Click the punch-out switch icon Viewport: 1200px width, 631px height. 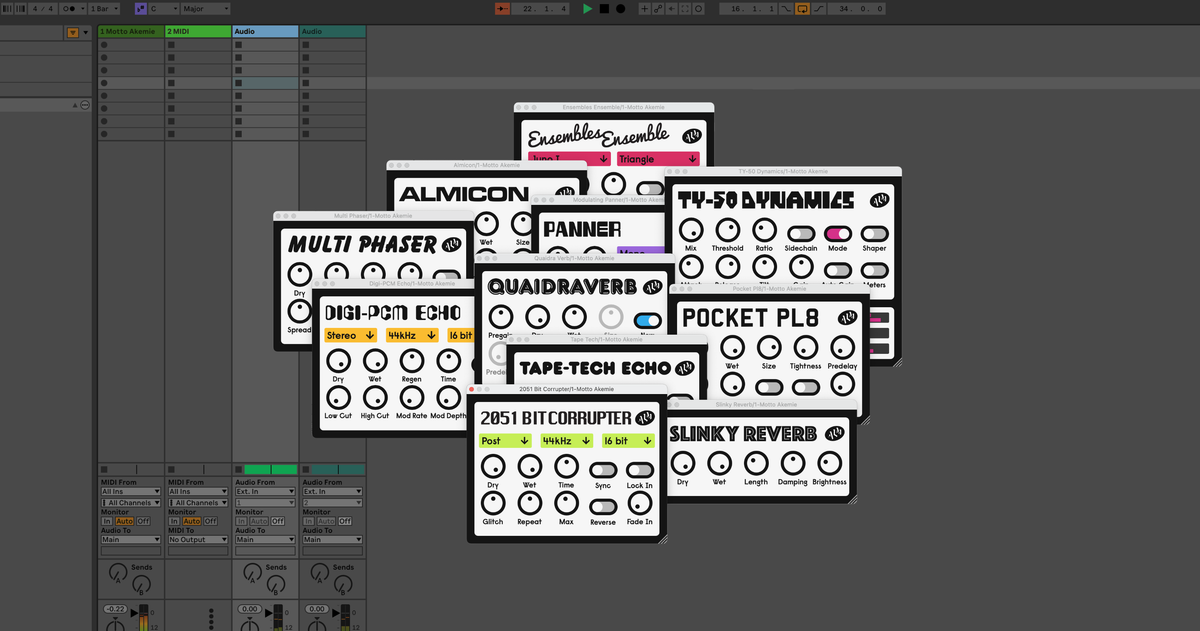(818, 8)
